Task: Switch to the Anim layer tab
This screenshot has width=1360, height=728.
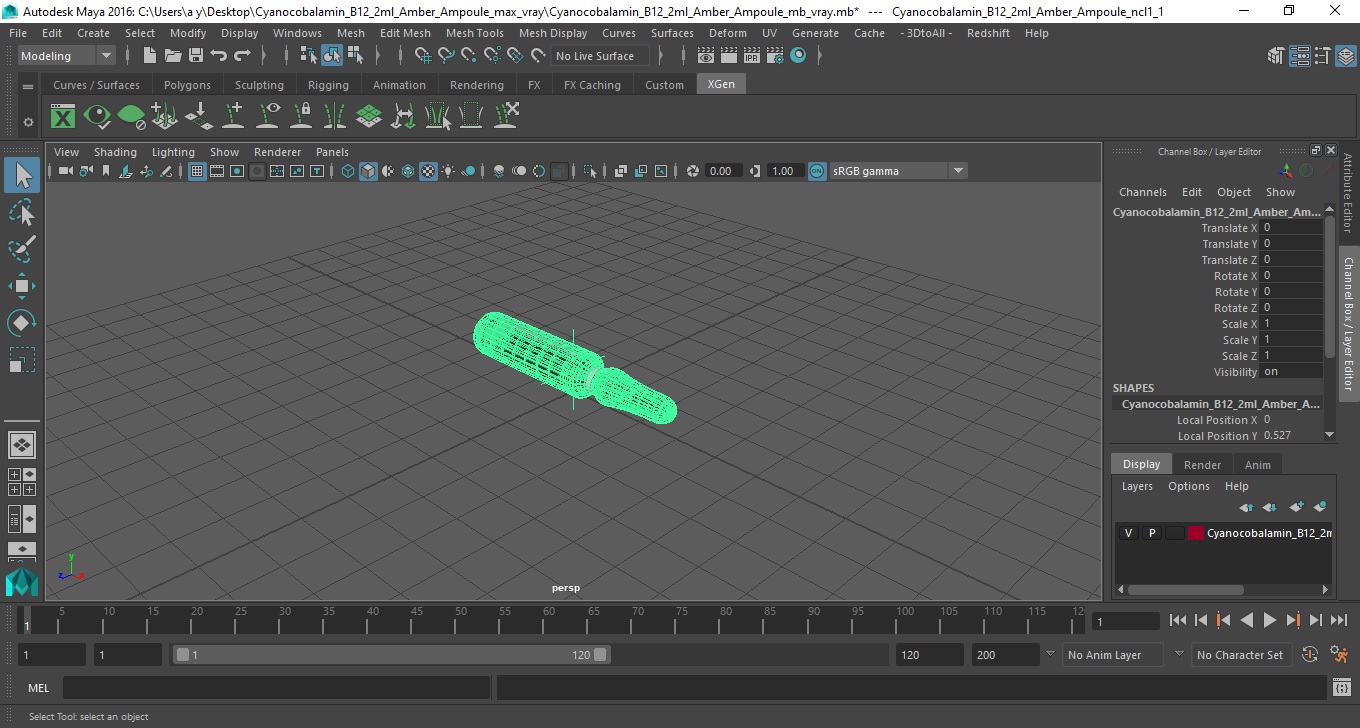Action: click(x=1257, y=465)
